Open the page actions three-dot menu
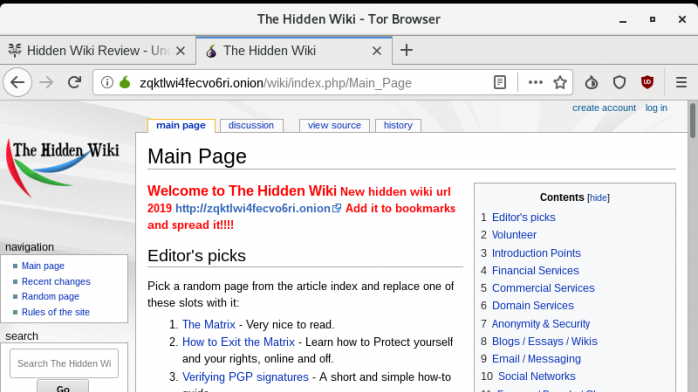The image size is (698, 392). [x=535, y=82]
